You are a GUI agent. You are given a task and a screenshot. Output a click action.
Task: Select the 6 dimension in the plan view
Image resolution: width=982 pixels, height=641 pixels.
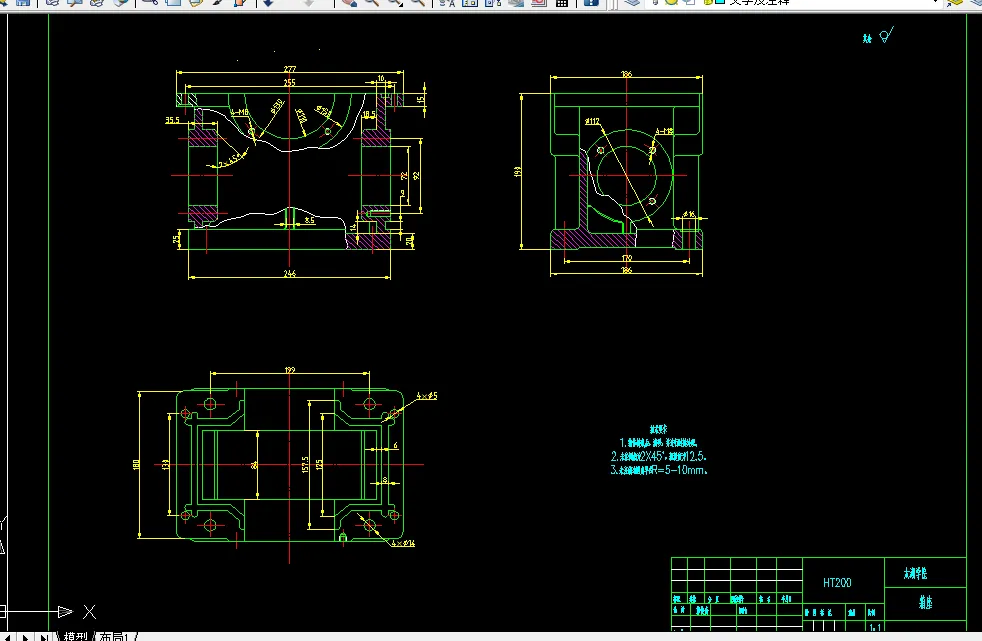[x=395, y=446]
